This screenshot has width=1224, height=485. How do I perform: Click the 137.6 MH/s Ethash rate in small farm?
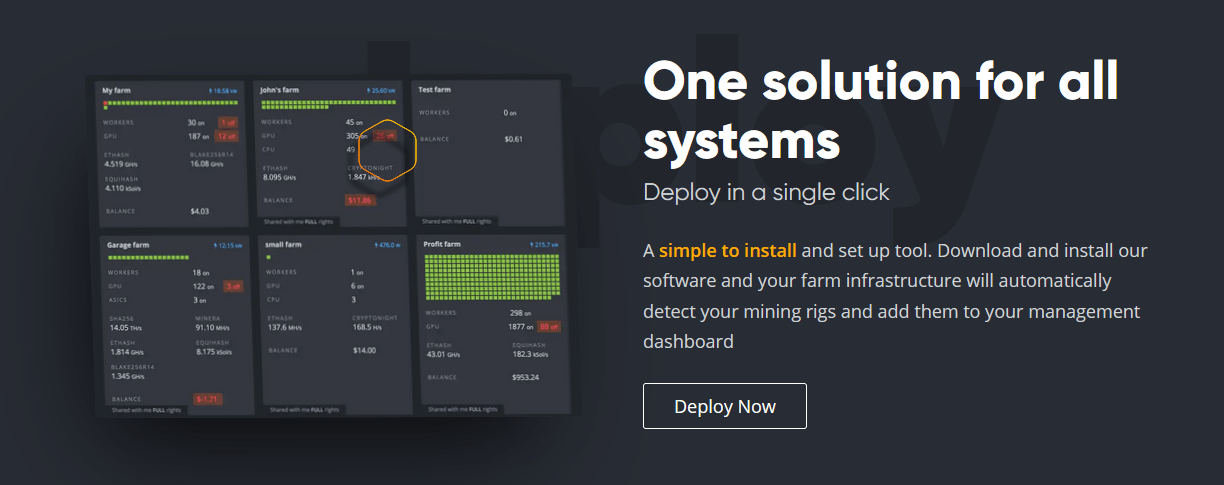point(286,326)
